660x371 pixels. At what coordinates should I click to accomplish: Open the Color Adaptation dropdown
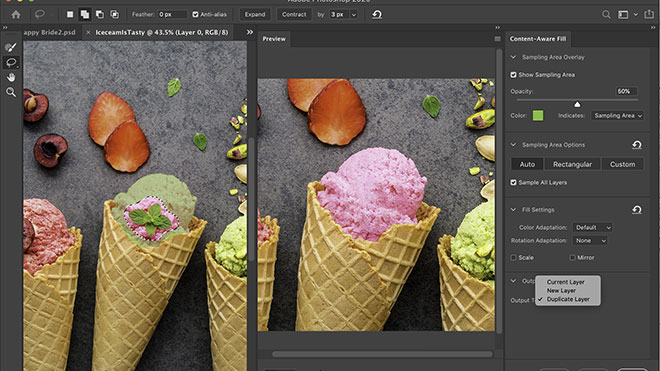pos(592,228)
